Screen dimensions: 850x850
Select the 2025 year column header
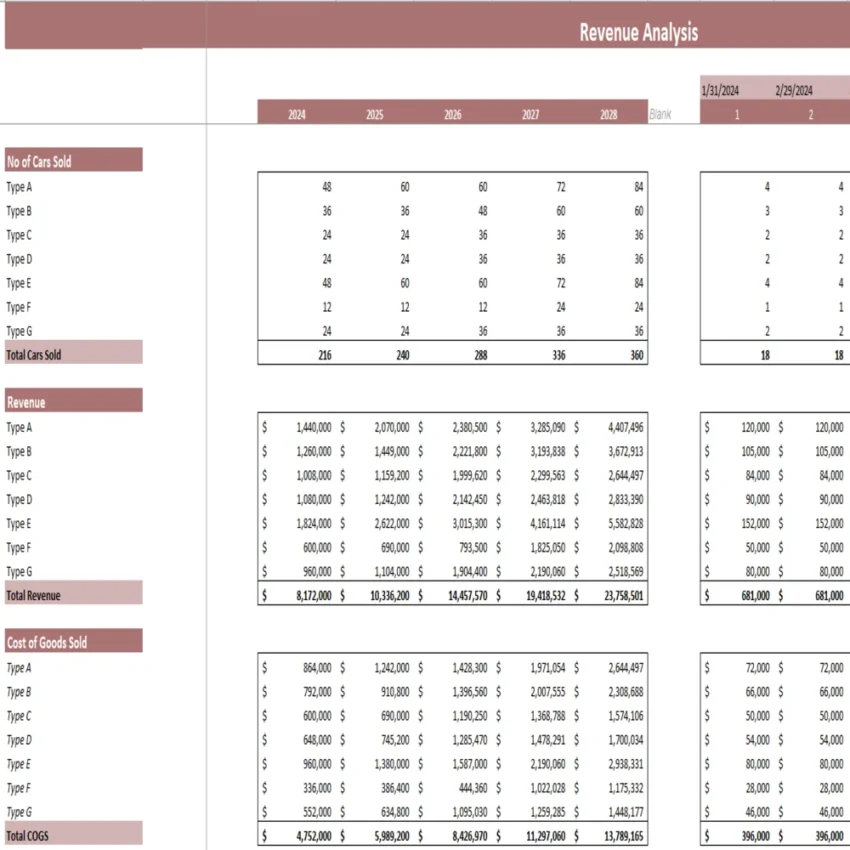[x=375, y=114]
